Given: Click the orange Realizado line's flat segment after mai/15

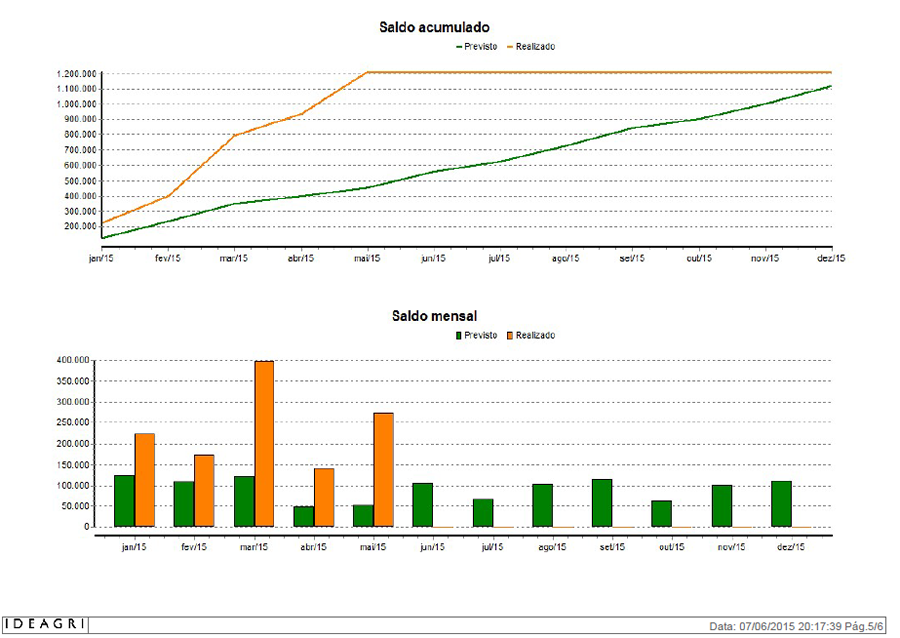Looking at the screenshot, I should coord(599,72).
